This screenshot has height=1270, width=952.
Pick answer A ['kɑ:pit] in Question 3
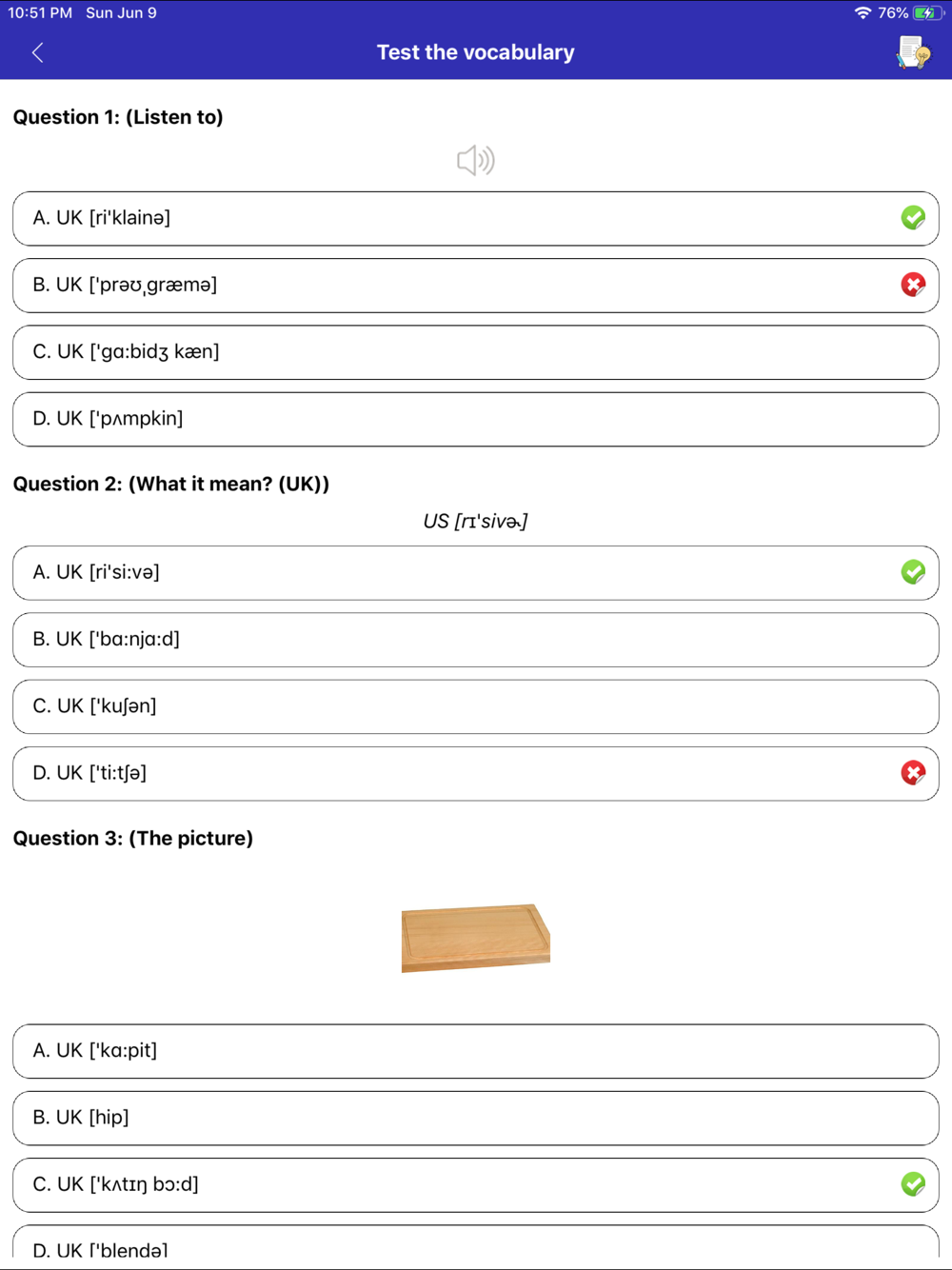coord(476,1051)
